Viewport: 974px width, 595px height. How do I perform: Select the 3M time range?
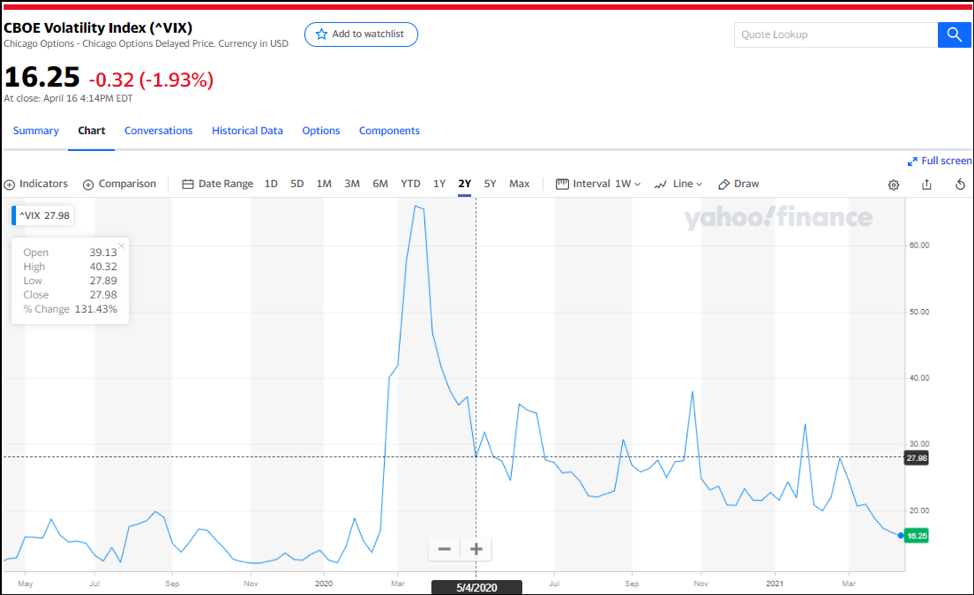(352, 184)
